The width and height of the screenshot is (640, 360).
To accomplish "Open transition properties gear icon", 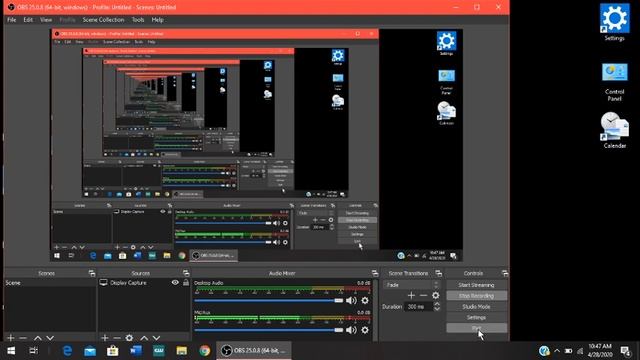I will point(436,295).
